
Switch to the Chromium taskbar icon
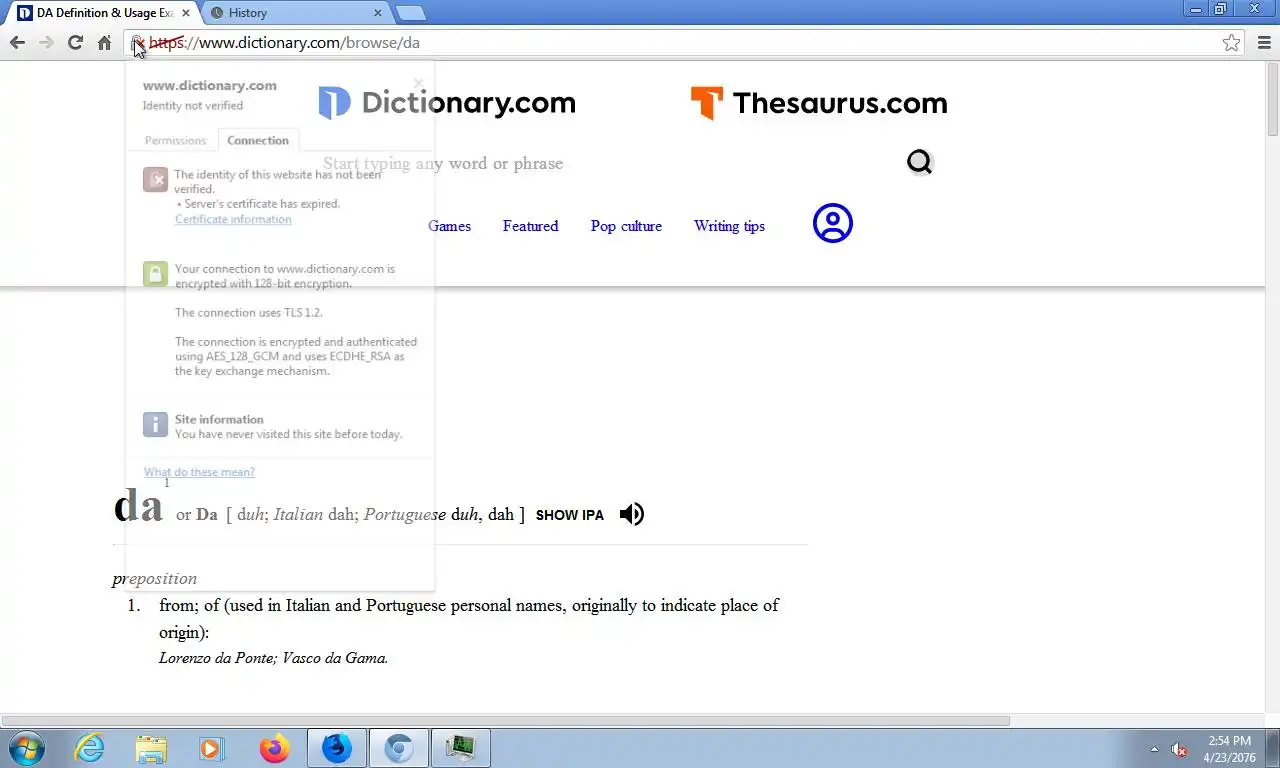coord(399,748)
